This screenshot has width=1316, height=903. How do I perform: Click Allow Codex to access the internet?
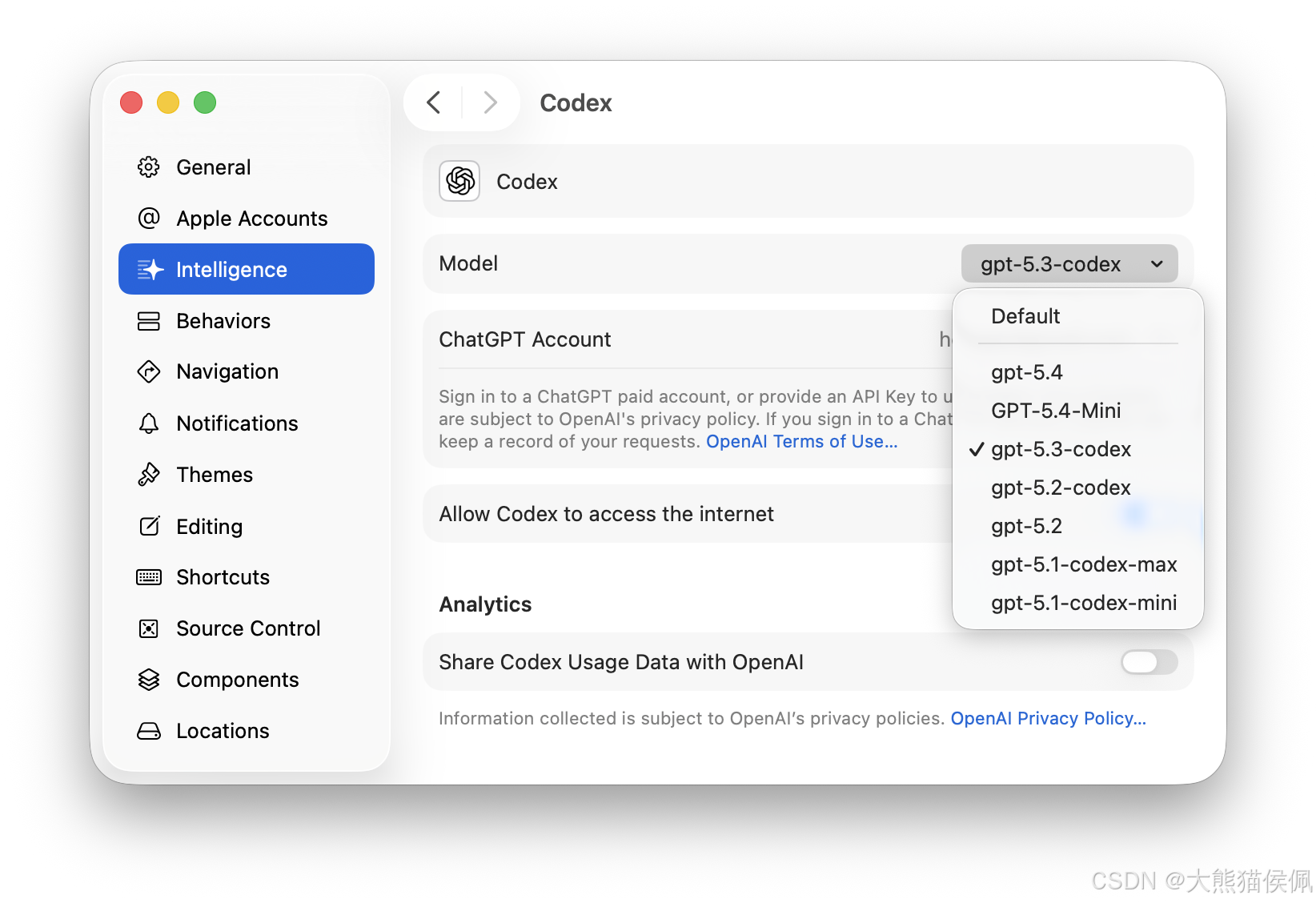point(607,514)
